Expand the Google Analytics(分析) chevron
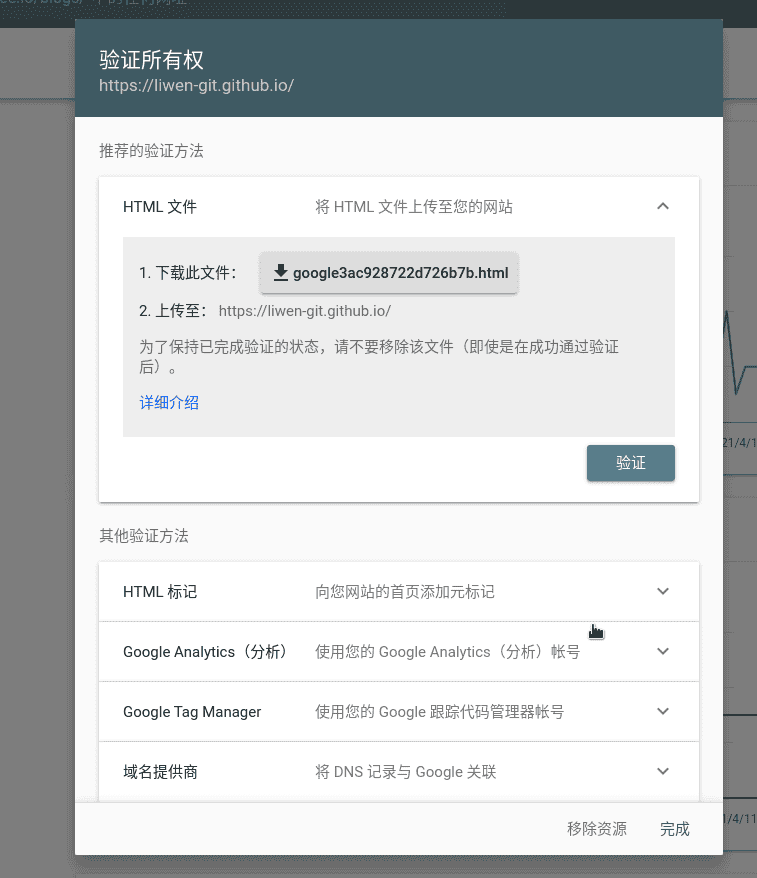Screen dimensions: 757x878 [663, 651]
